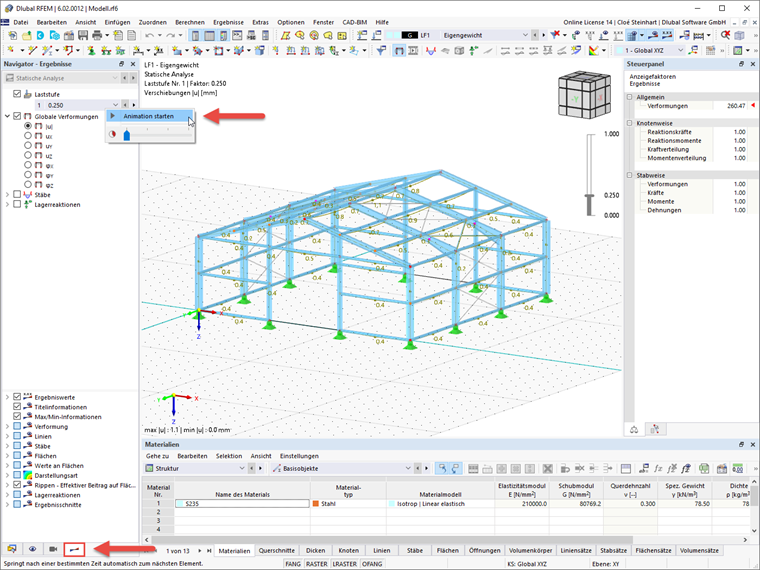Click the film-strip animation icon in toolbar

(x=413, y=50)
